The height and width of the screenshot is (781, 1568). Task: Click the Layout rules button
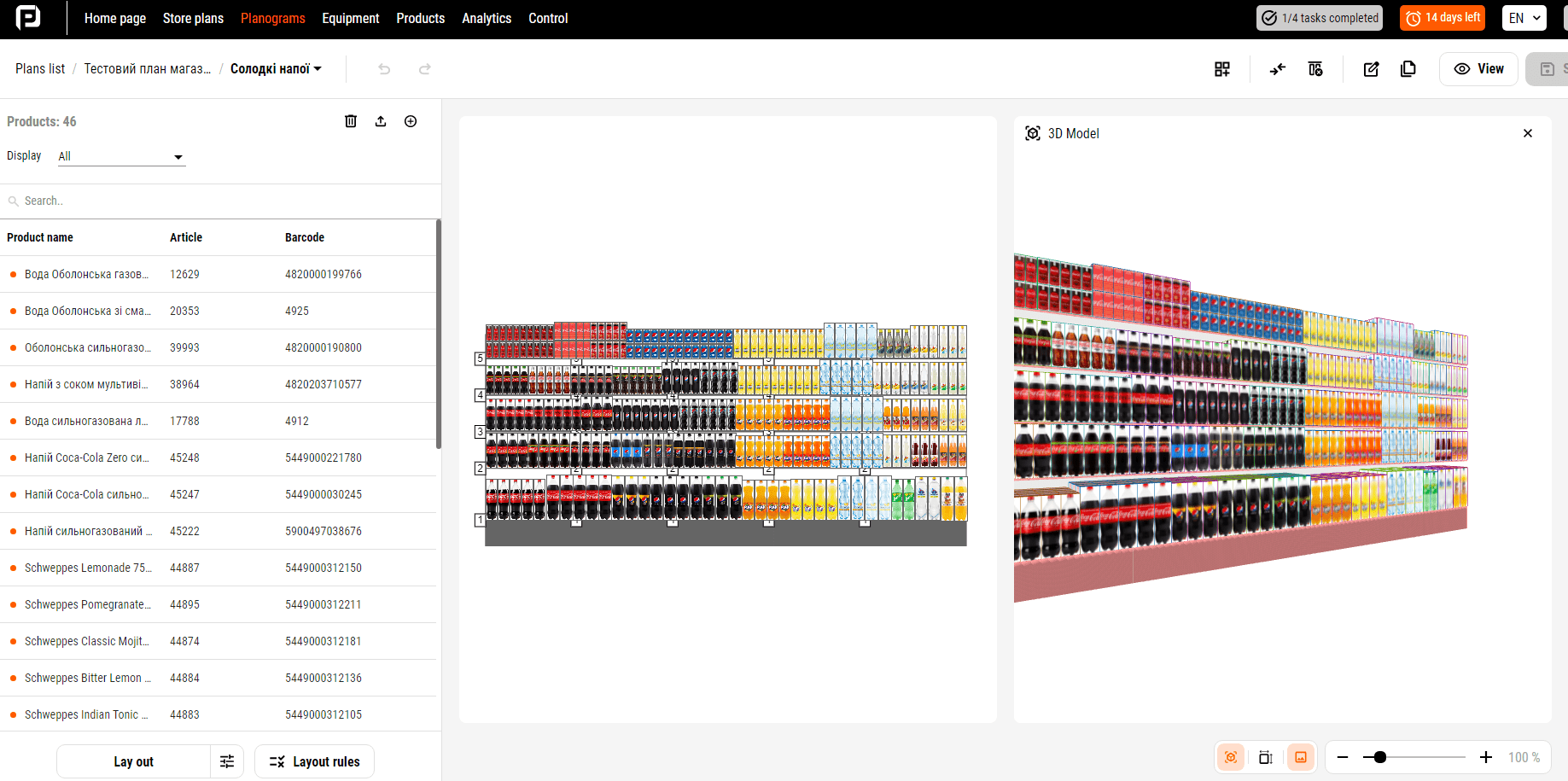[314, 761]
